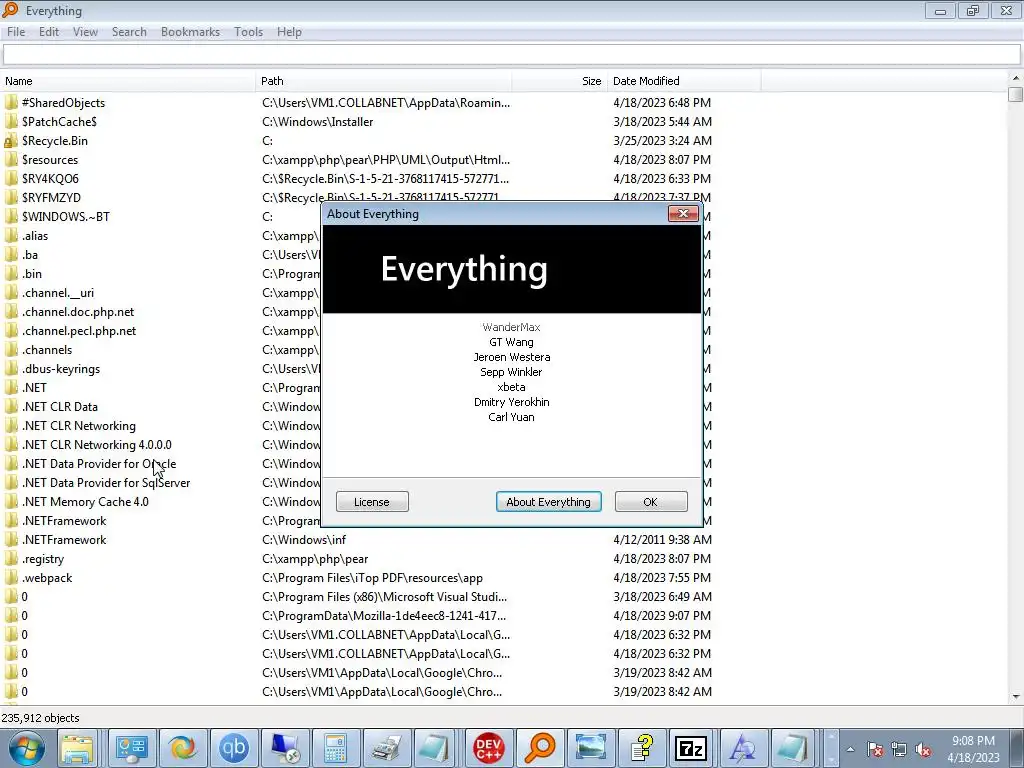Open the Control Panel taskbar icon

tap(131, 748)
